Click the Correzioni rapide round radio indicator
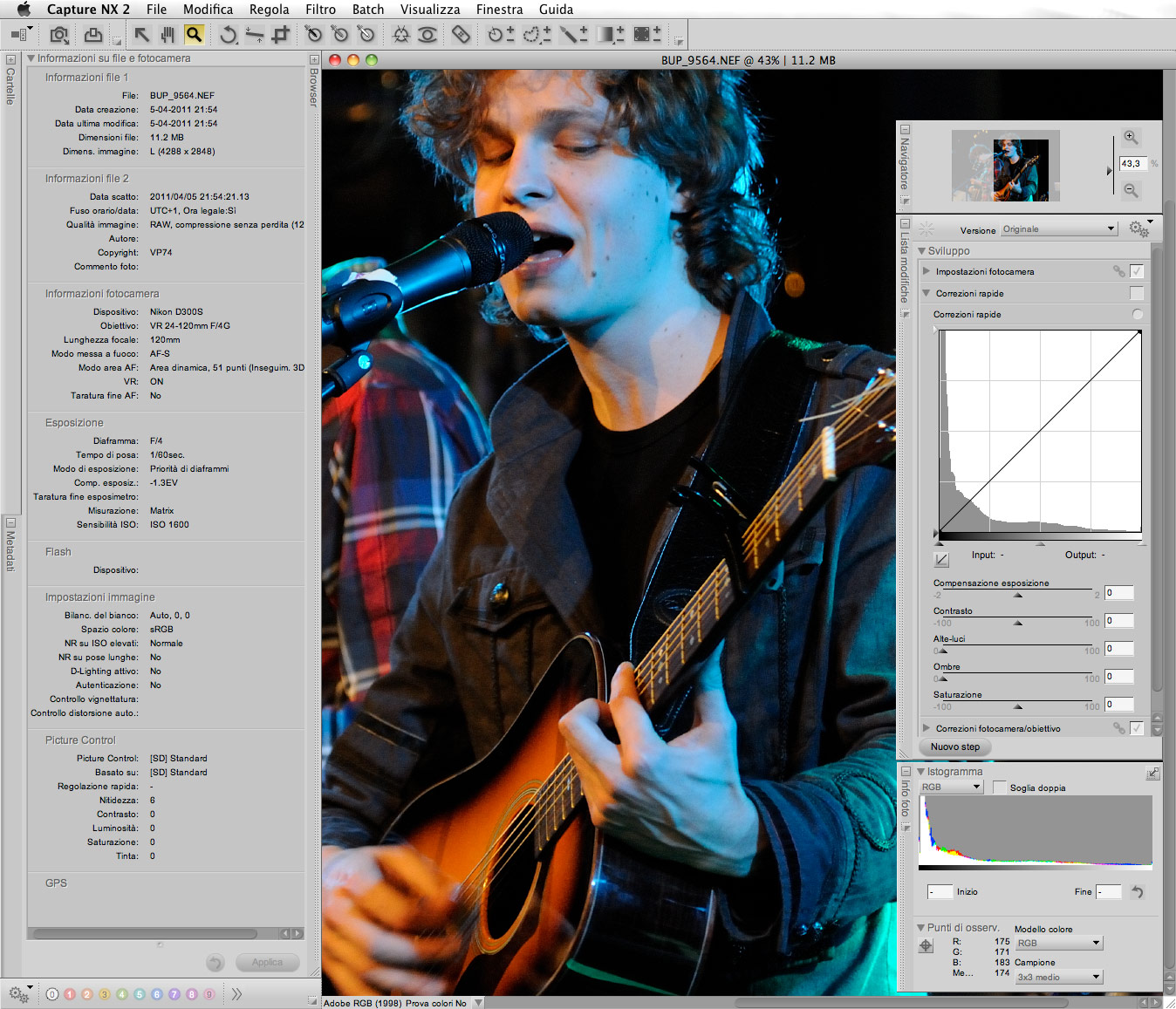The width and height of the screenshot is (1176, 1009). pyautogui.click(x=1137, y=314)
